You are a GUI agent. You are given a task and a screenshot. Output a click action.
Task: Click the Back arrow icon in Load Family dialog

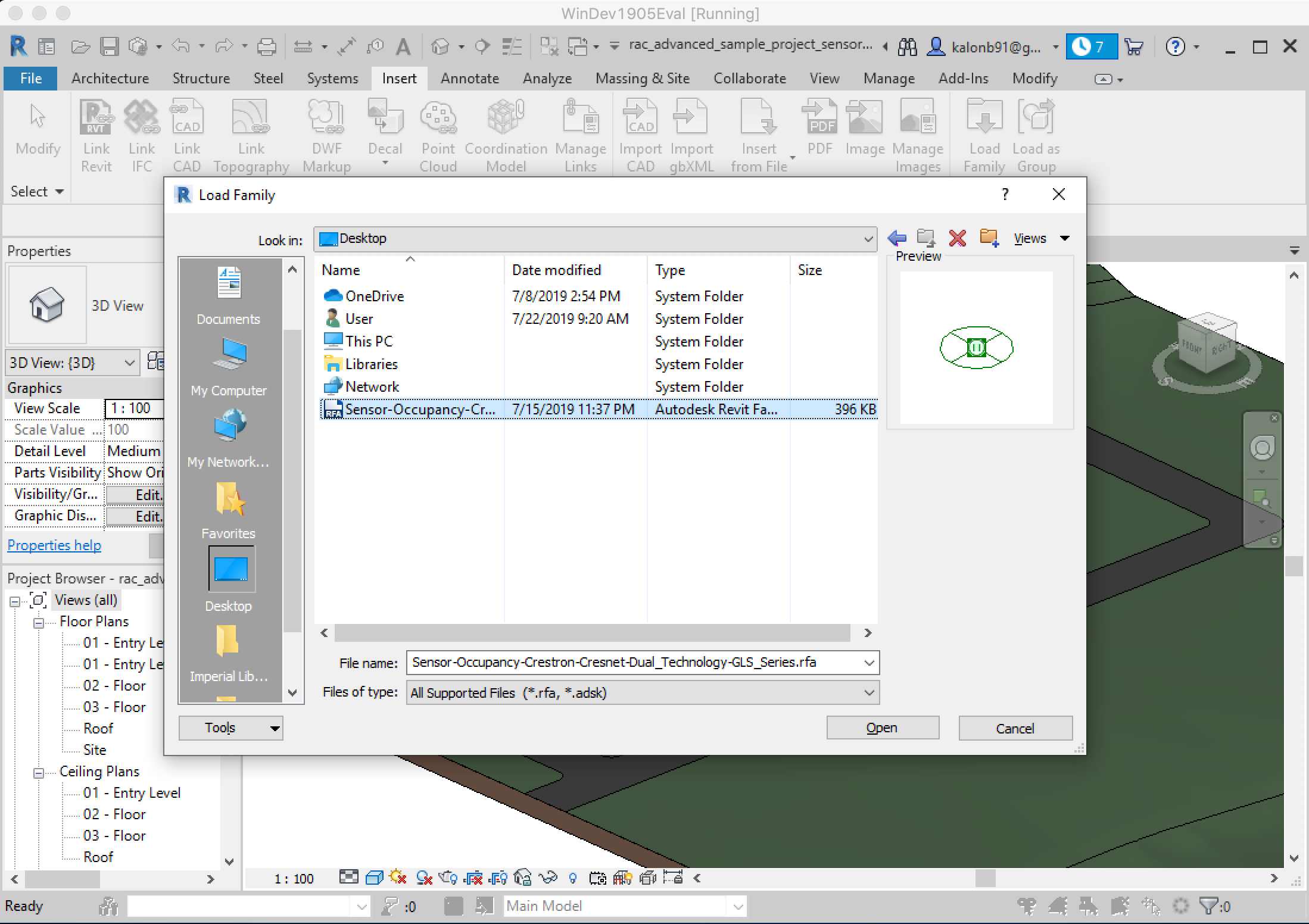tap(897, 238)
